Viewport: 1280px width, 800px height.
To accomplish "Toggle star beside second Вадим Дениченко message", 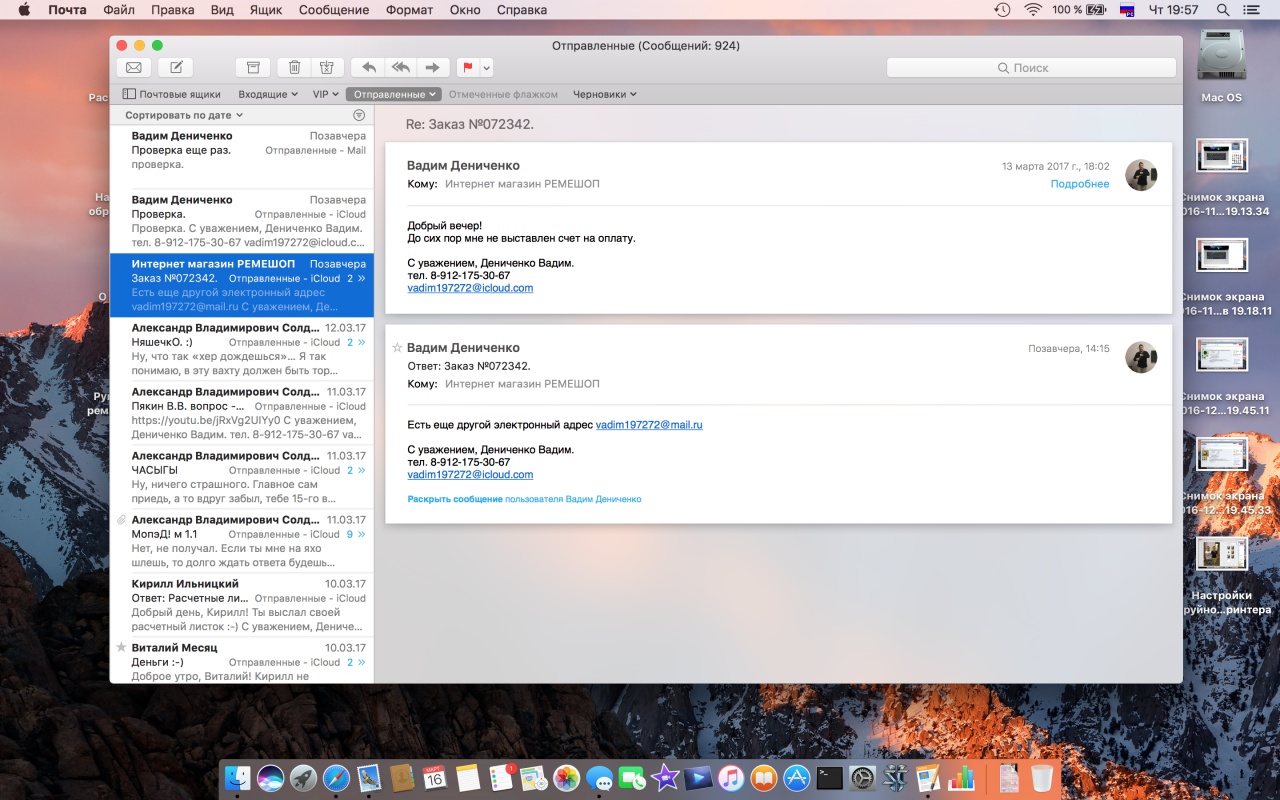I will 397,348.
